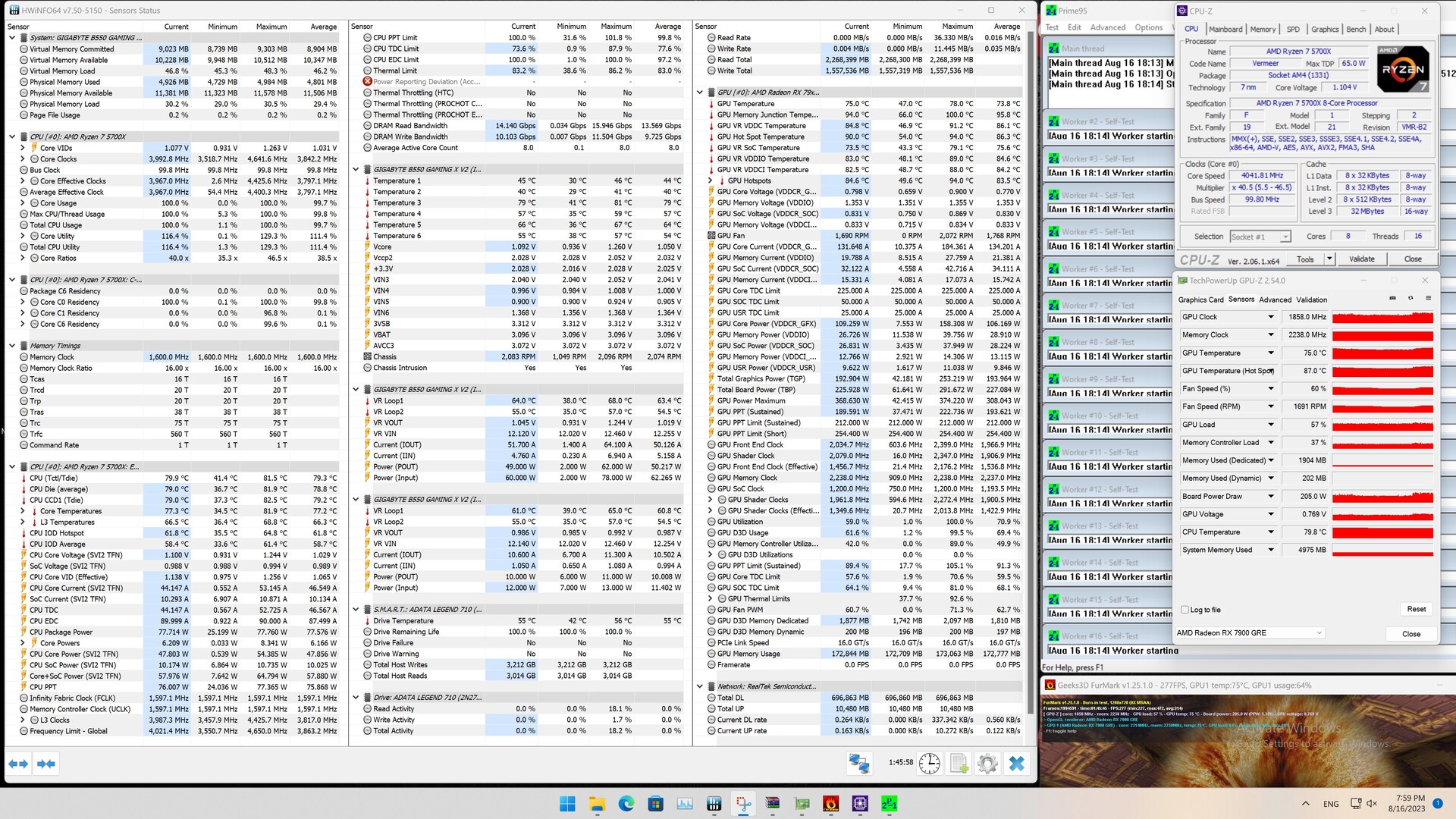Open Microsoft Edge from taskbar
The image size is (1456, 819).
pos(626,803)
